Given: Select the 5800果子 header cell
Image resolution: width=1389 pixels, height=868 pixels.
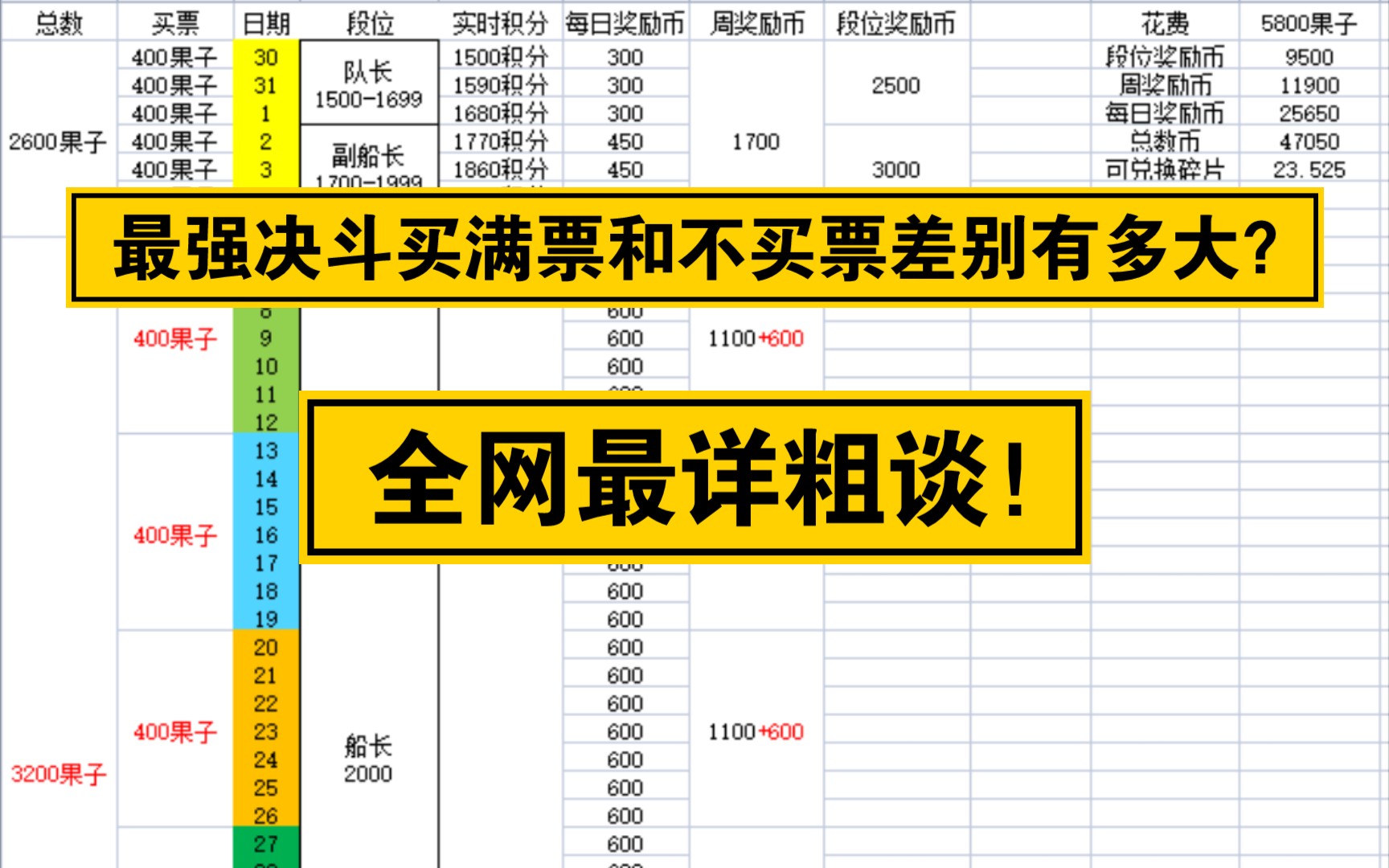Looking at the screenshot, I should (1309, 23).
